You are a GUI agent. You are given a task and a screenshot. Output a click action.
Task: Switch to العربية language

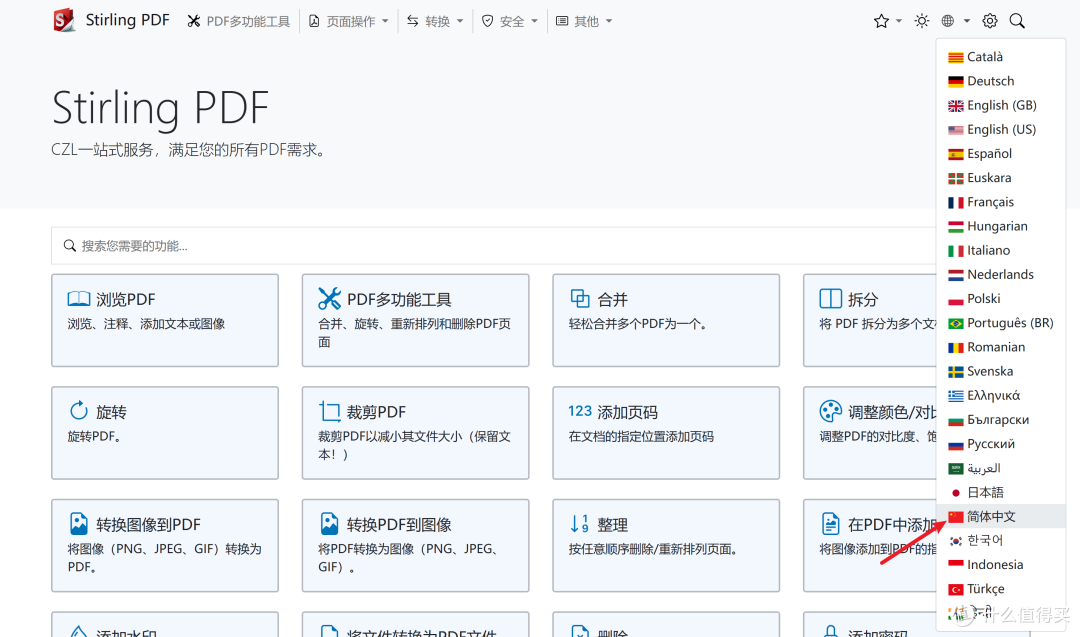(1000, 468)
